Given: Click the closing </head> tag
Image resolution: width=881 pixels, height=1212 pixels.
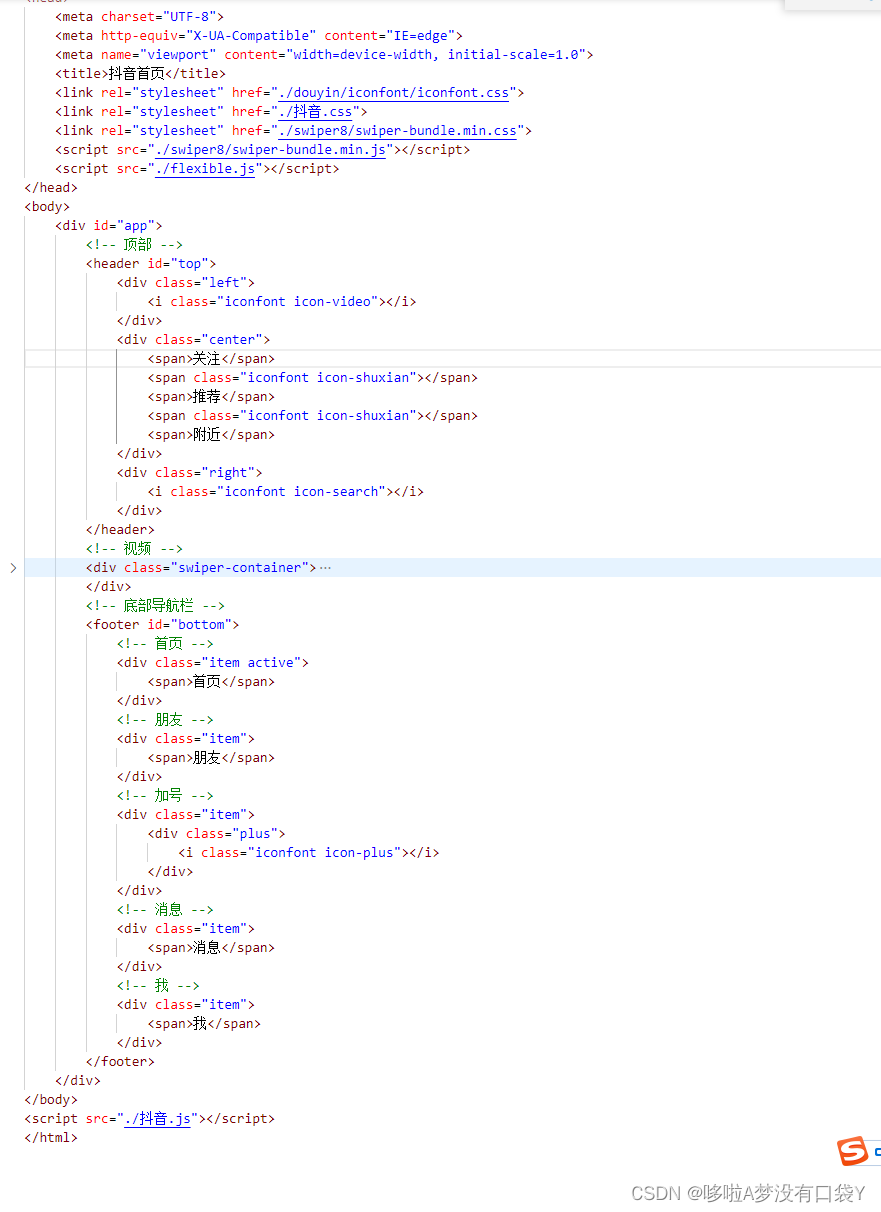Looking at the screenshot, I should tap(51, 188).
